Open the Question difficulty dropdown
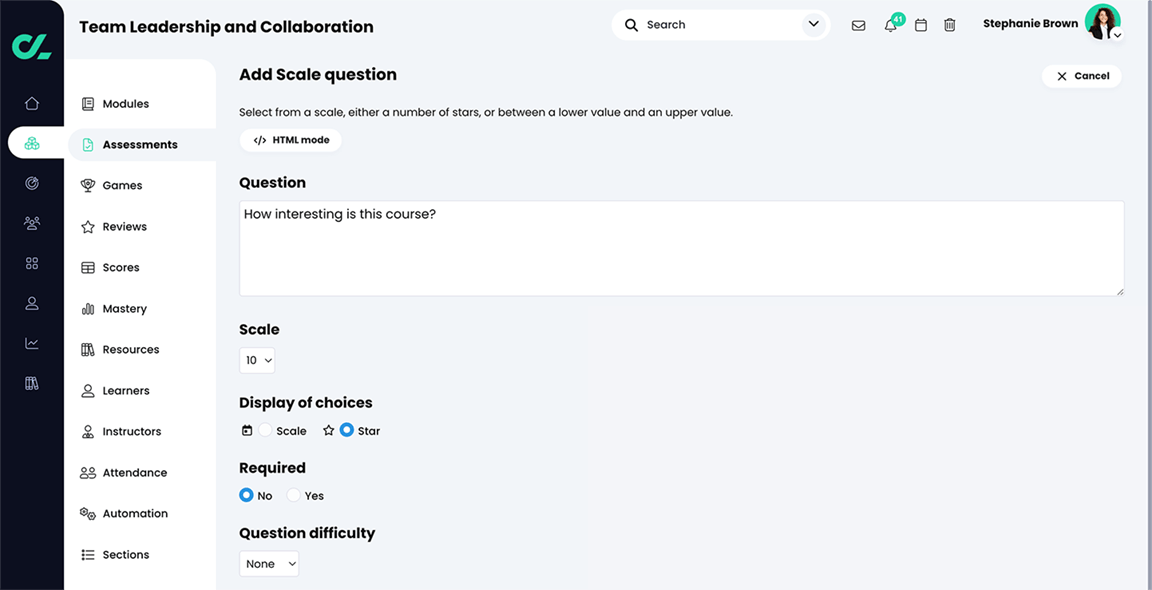 coord(269,564)
